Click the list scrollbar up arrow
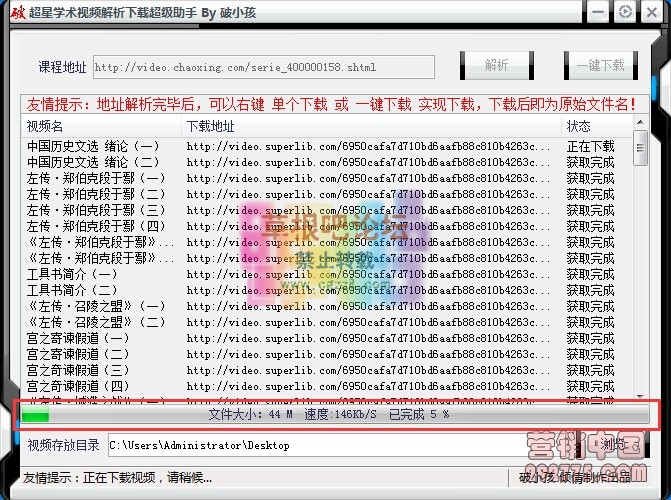Image resolution: width=671 pixels, height=500 pixels. click(x=640, y=122)
